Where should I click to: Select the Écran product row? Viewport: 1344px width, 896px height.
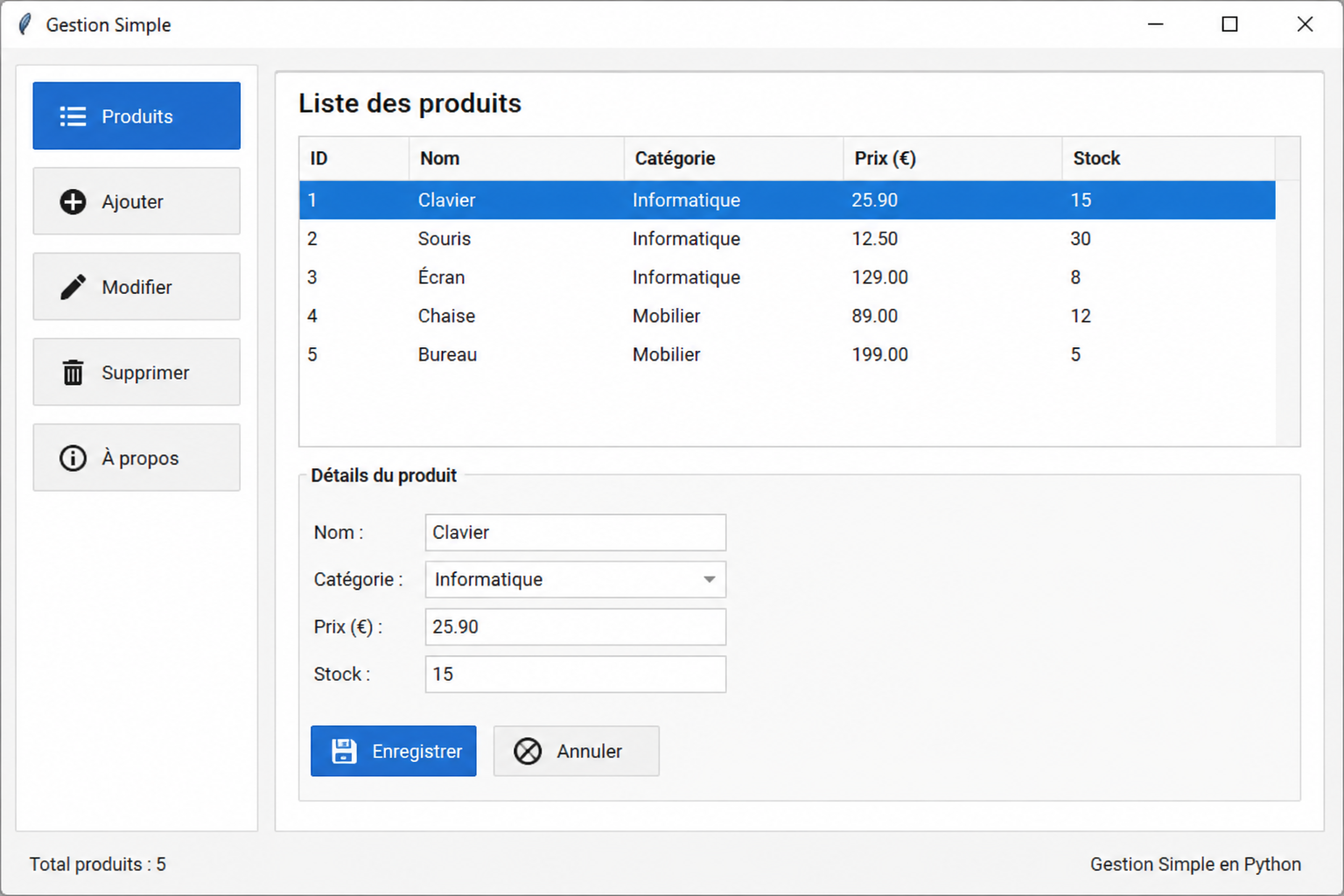pyautogui.click(x=787, y=277)
